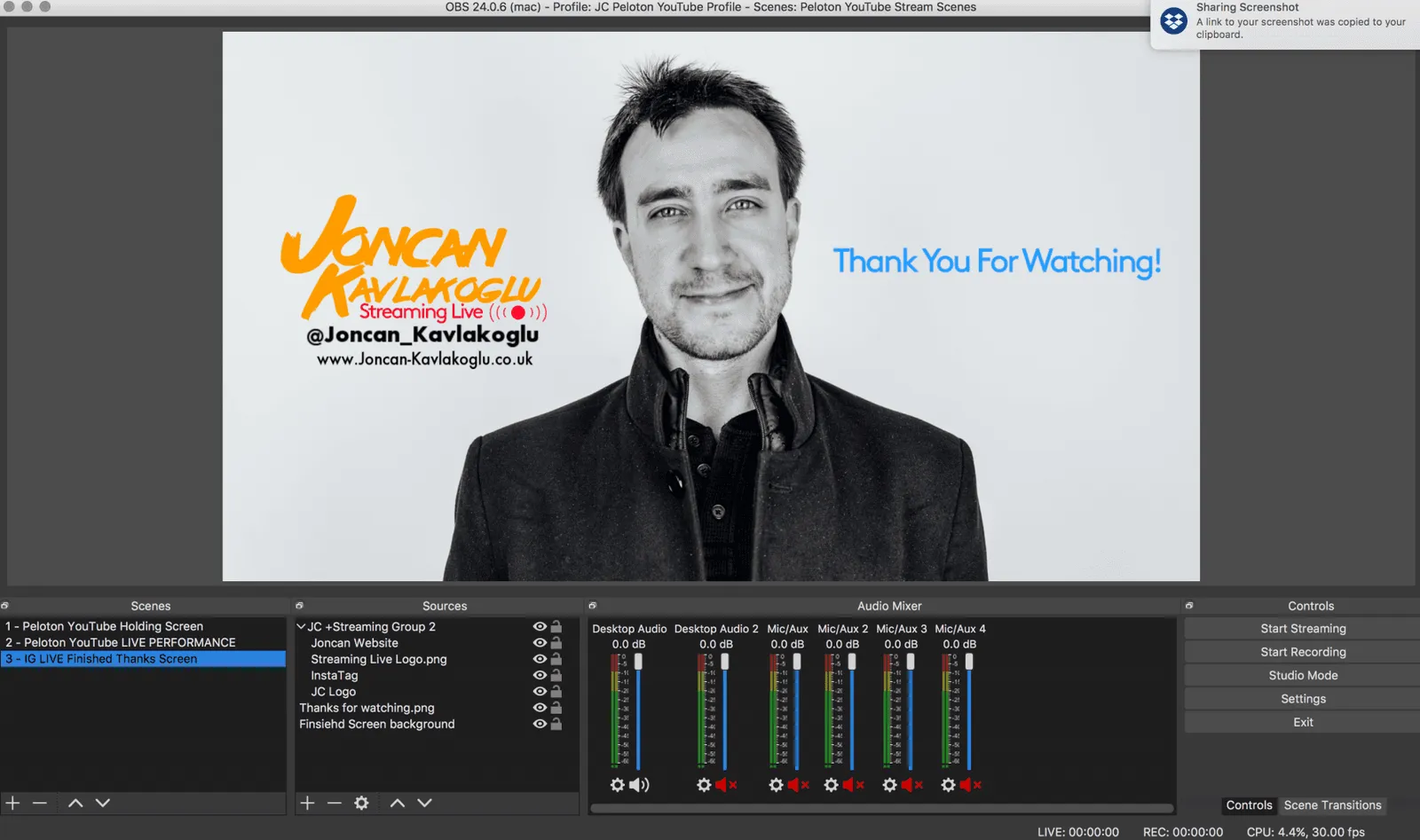Click the Exit button

[x=1302, y=723]
